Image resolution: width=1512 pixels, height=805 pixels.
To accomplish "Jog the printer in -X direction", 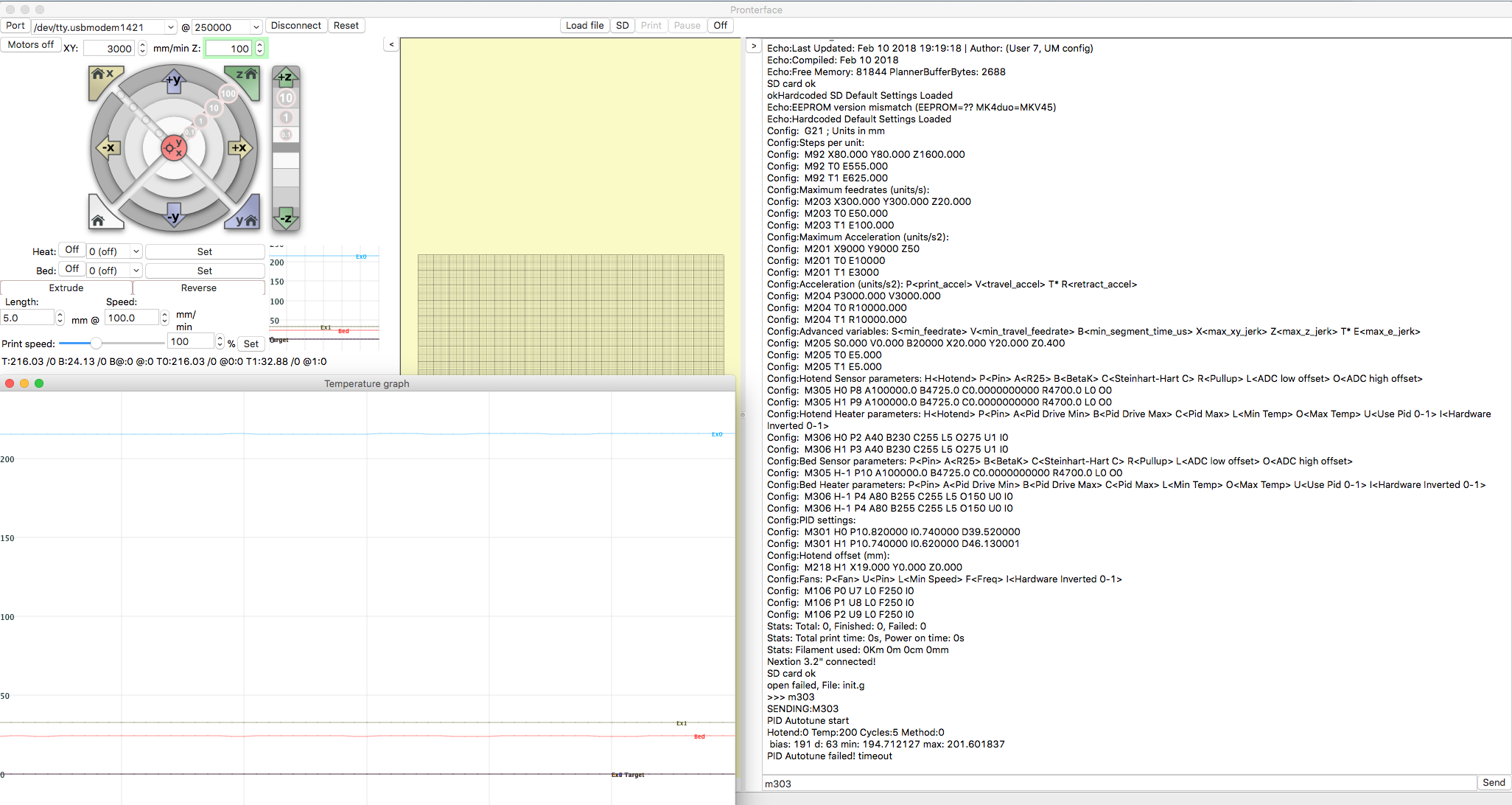I will point(108,148).
